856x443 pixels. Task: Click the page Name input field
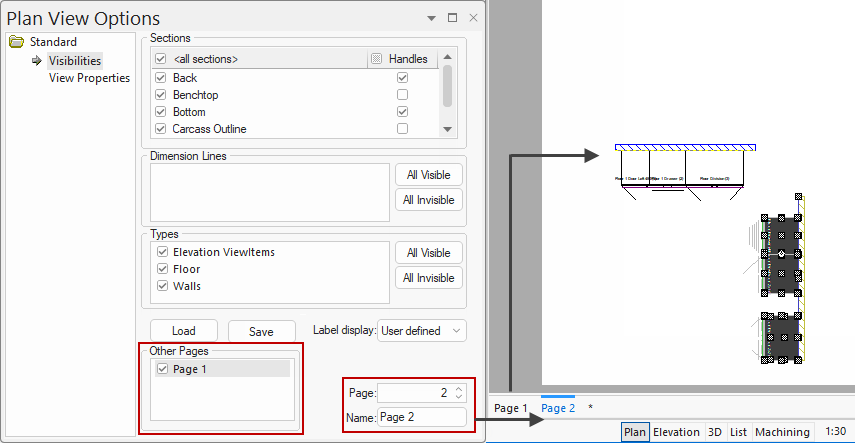[421, 417]
